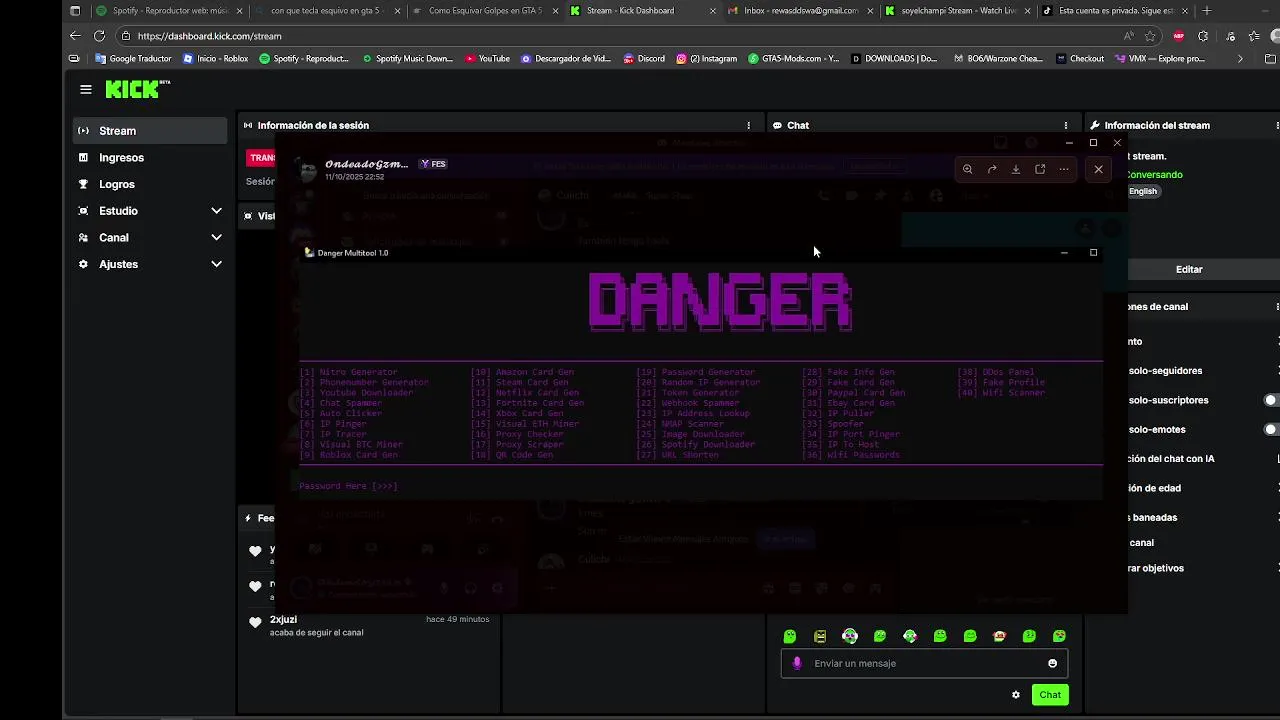The width and height of the screenshot is (1280, 720).
Task: Select the last heart-eyes emote
Action: pos(1059,636)
